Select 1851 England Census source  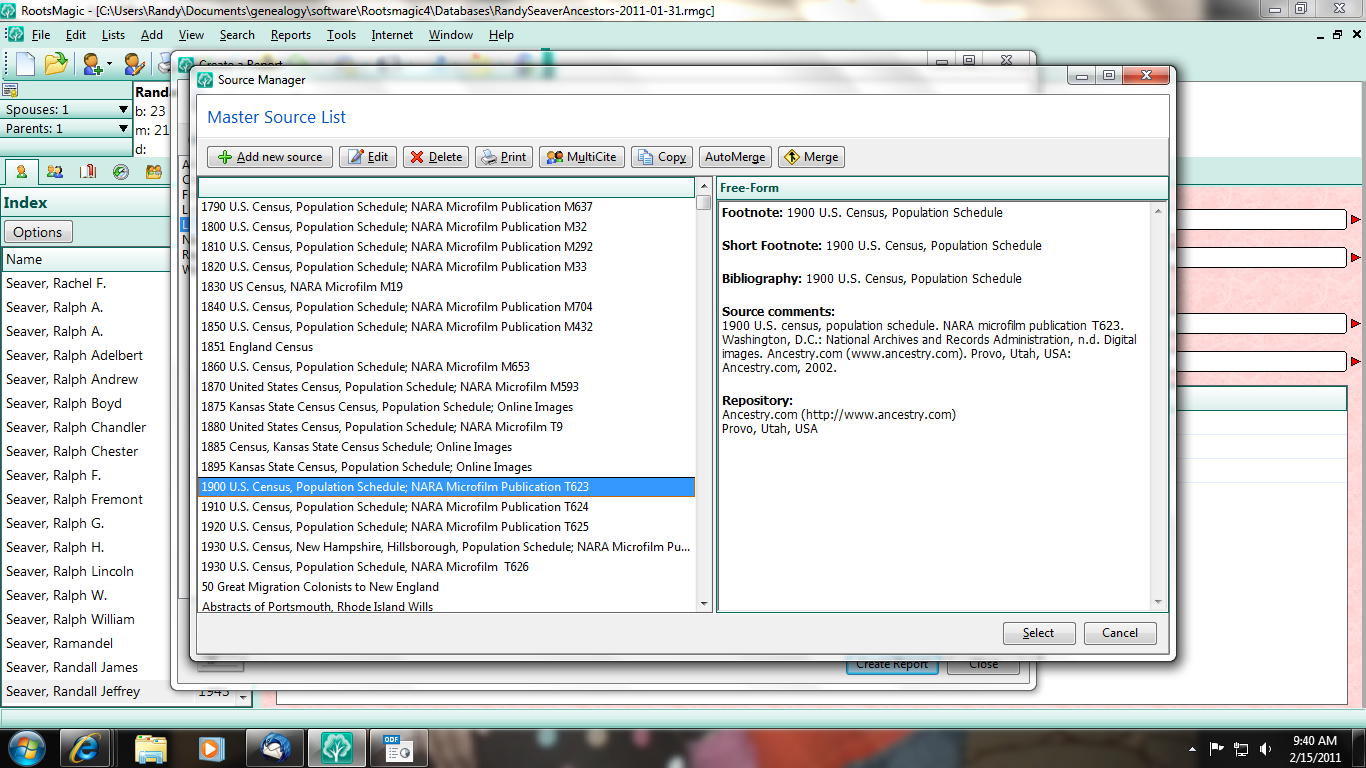tap(446, 347)
